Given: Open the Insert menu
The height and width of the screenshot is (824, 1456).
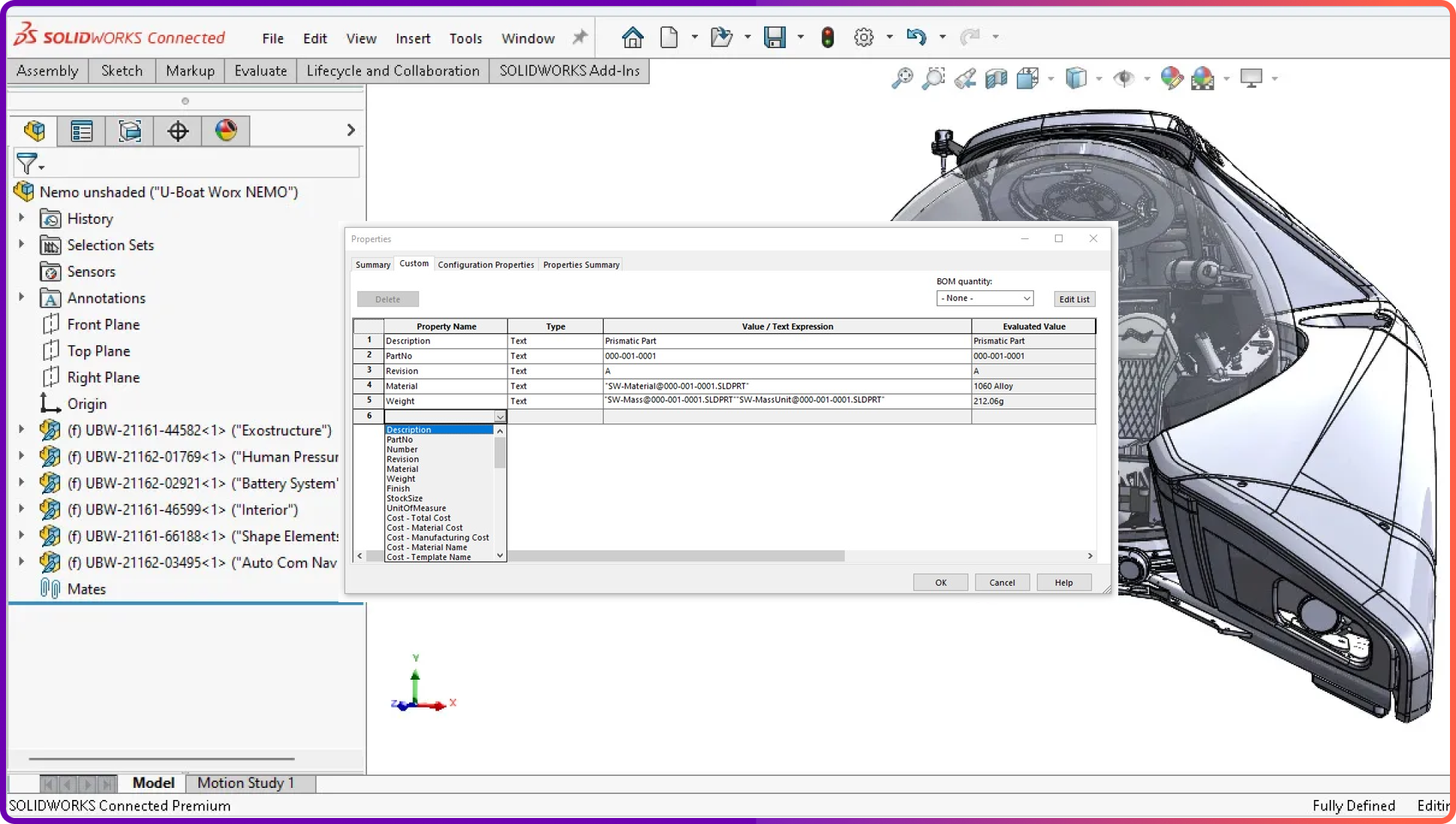Looking at the screenshot, I should click(x=413, y=38).
